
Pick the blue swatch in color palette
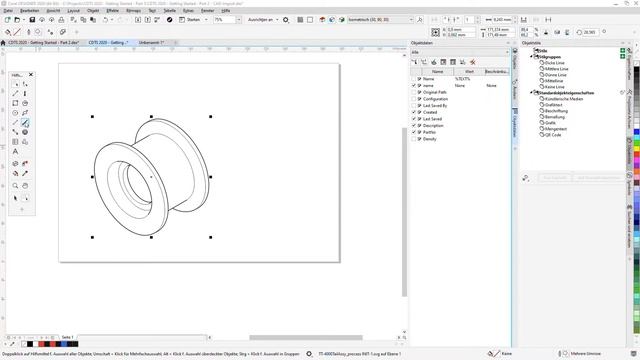636,132
